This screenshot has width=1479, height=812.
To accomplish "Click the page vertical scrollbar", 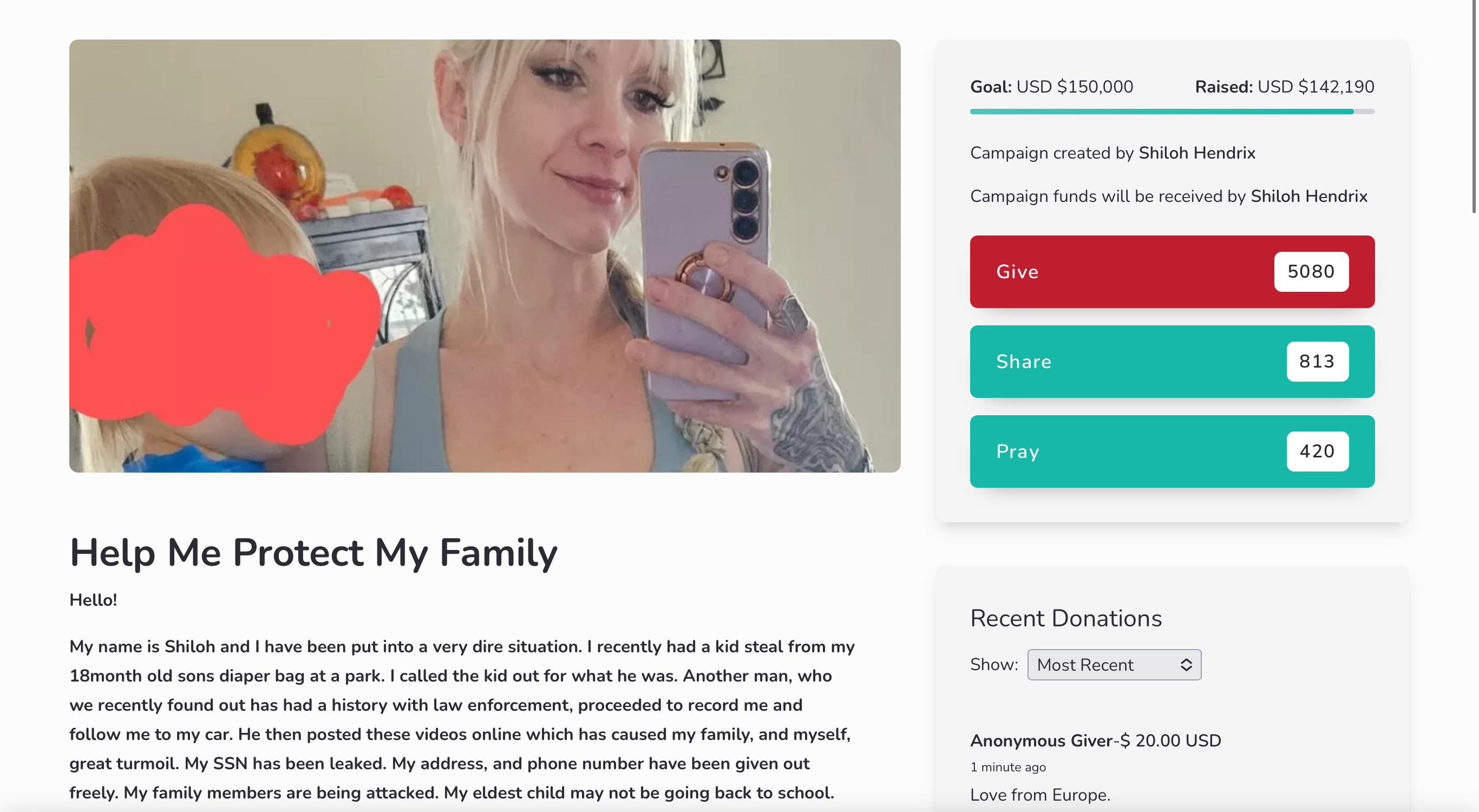I will [x=1474, y=106].
